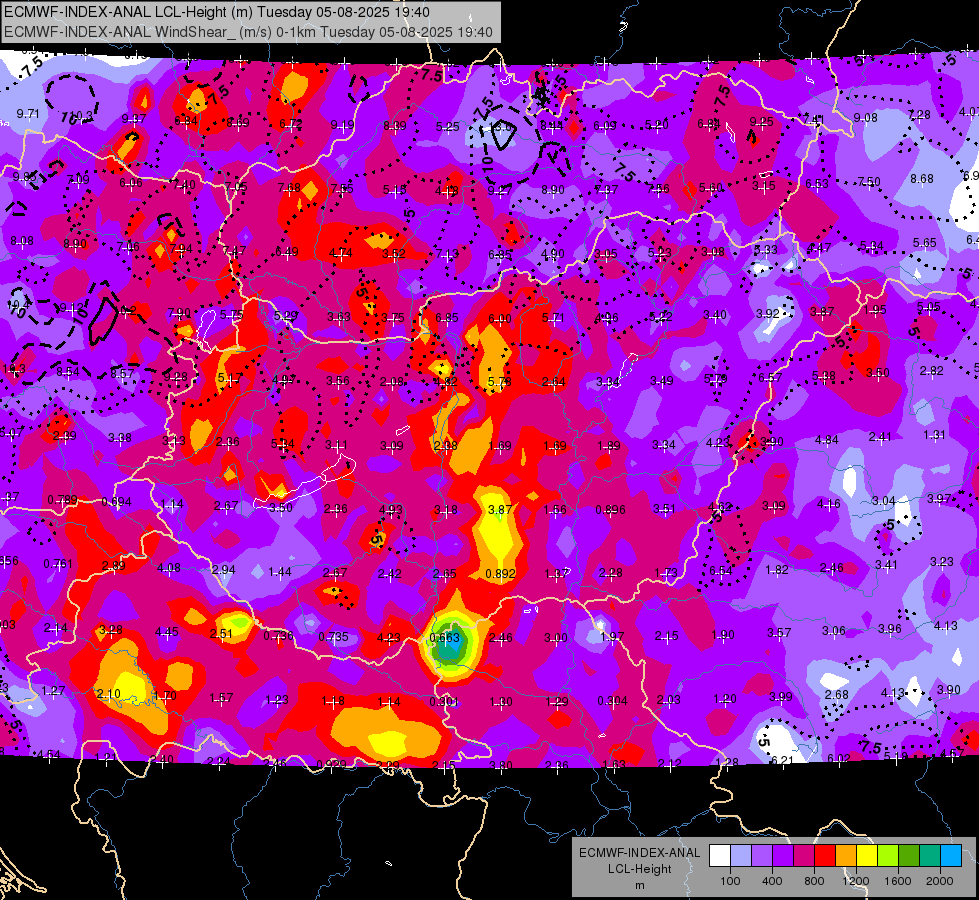Click the 6.02 grid value

(839, 758)
